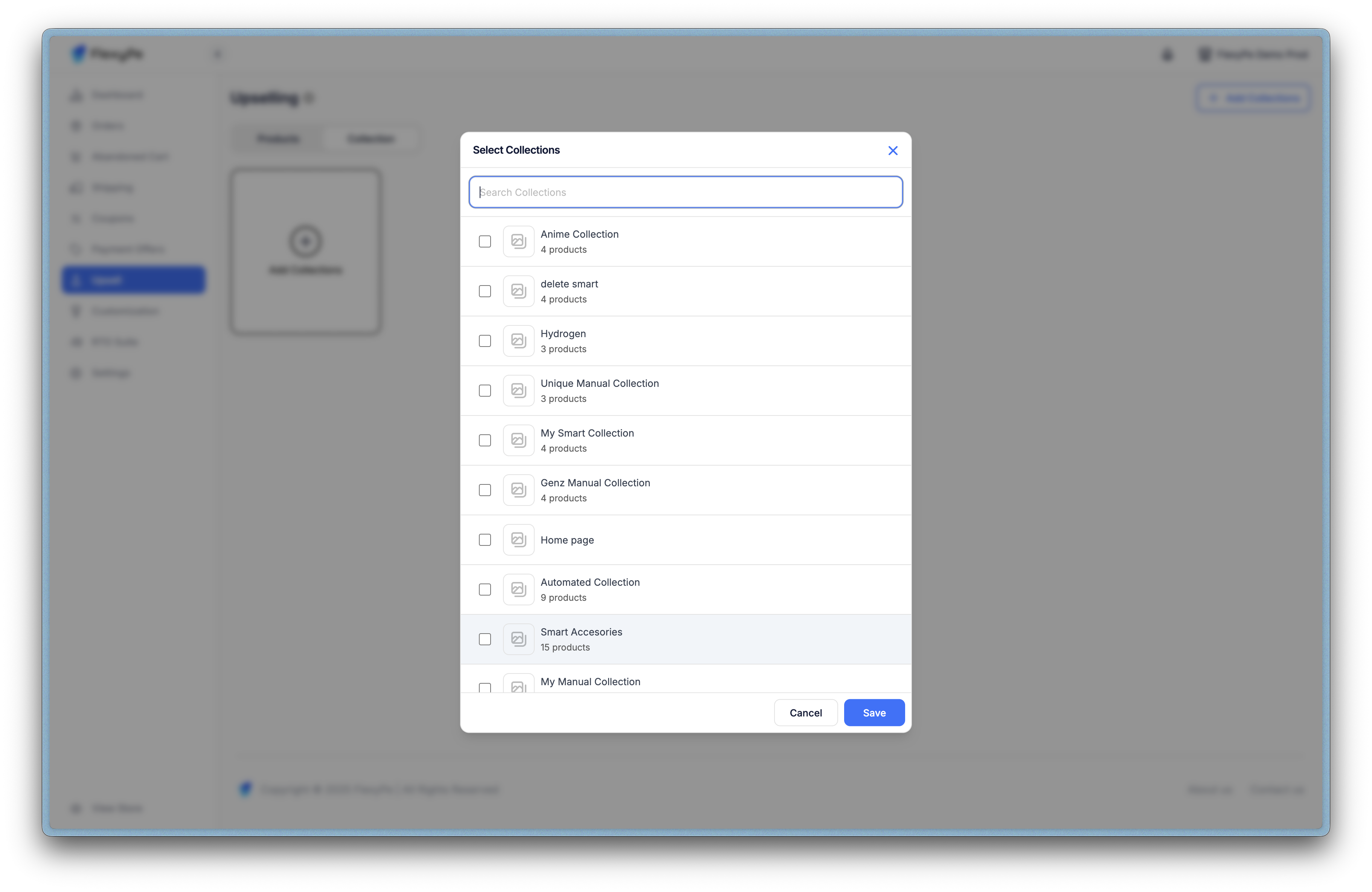Click the Smart Accesories image icon
Screen dimensions: 1372x892
pyautogui.click(x=518, y=639)
